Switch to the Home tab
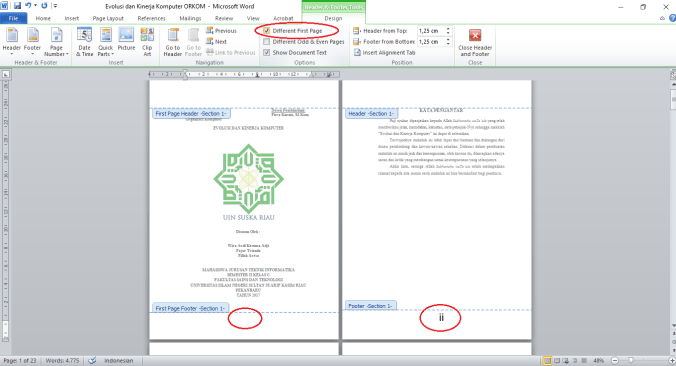Image resolution: width=676 pixels, height=366 pixels. point(43,18)
